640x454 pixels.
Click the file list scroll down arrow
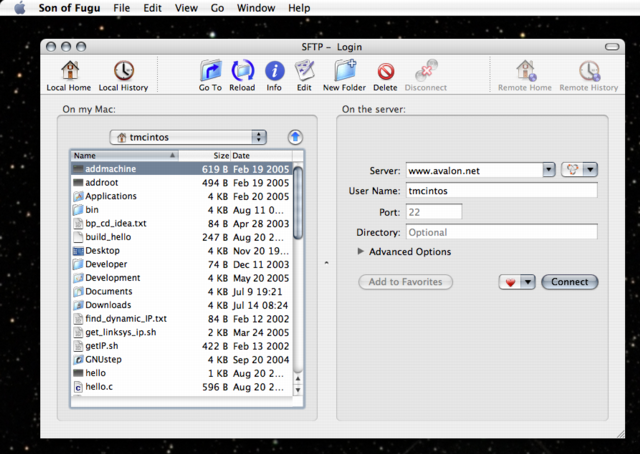pos(298,390)
